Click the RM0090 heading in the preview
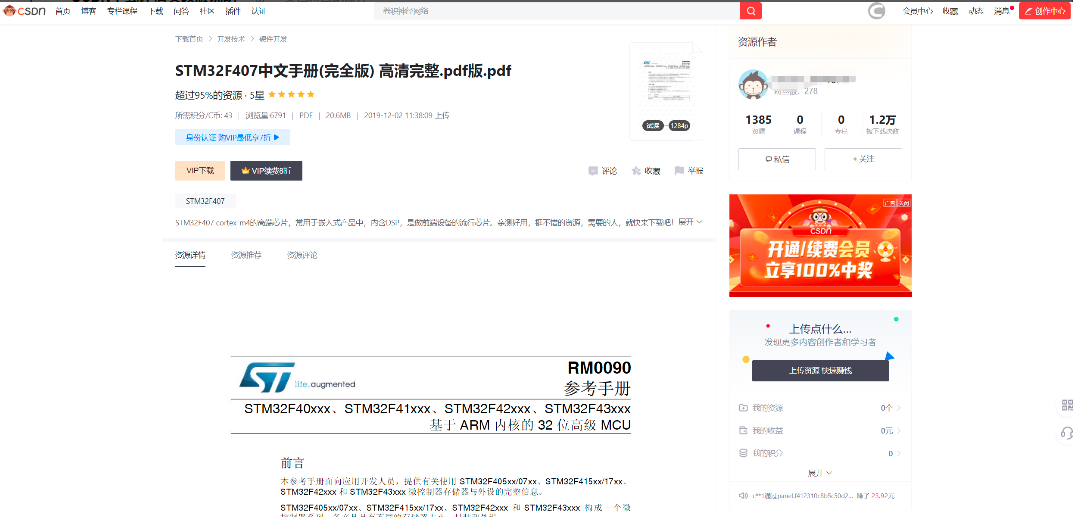Screen dimensions: 1073x517 coord(599,367)
